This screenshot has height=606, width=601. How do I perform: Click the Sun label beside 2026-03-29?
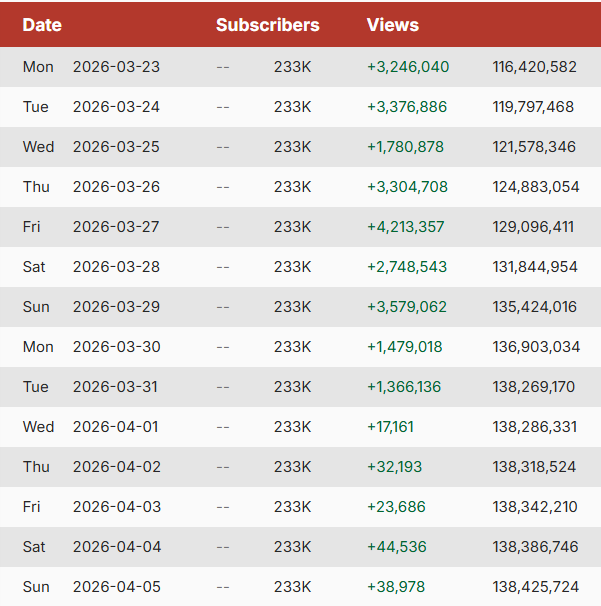[x=36, y=307]
